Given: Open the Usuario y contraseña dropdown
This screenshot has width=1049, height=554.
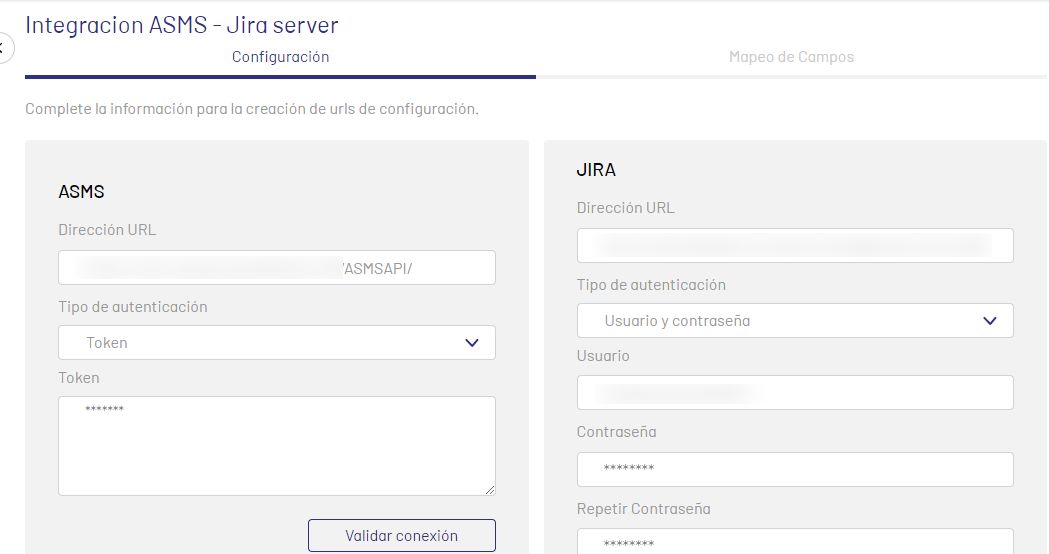Looking at the screenshot, I should click(x=795, y=320).
